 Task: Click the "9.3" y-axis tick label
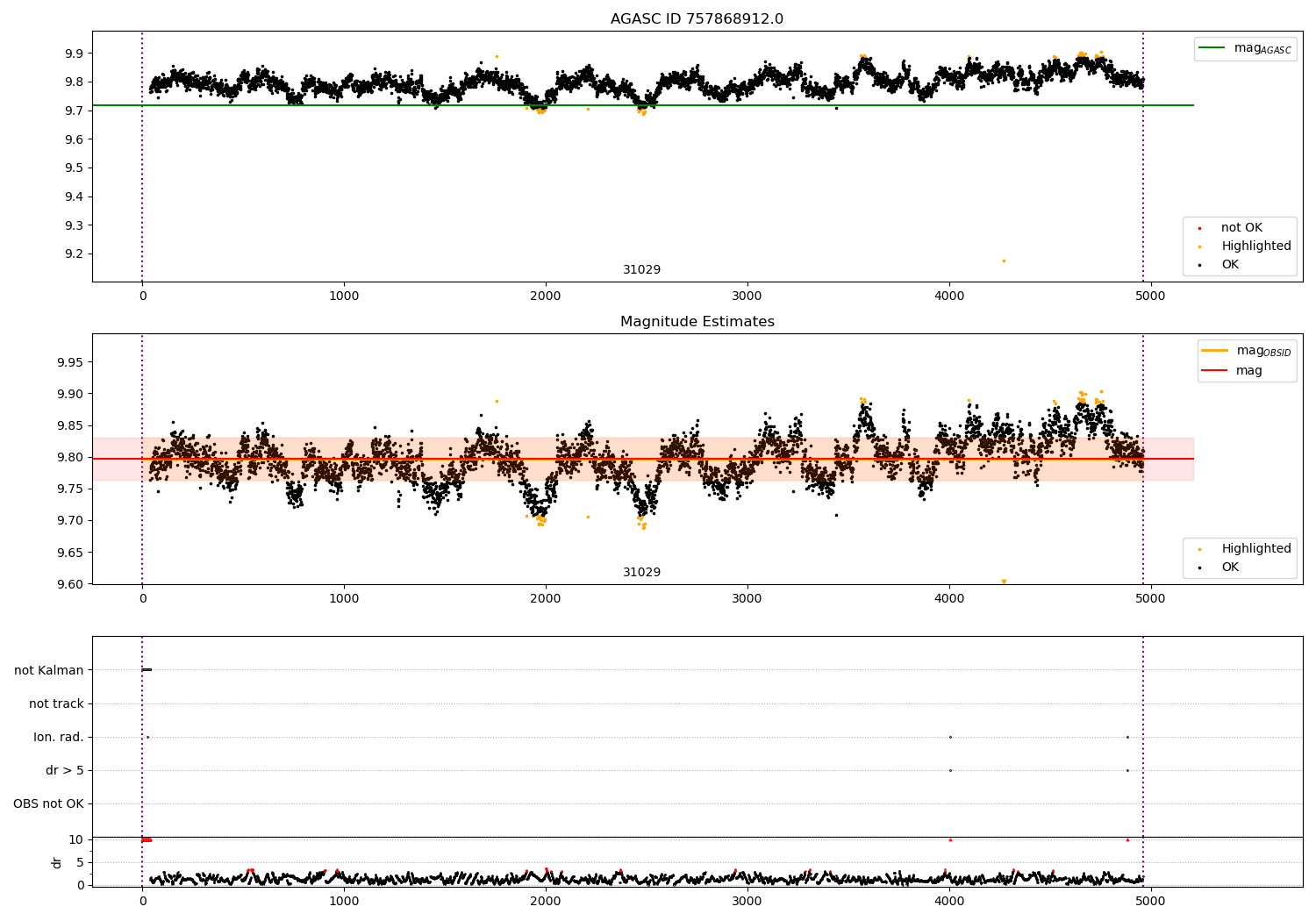coord(74,225)
